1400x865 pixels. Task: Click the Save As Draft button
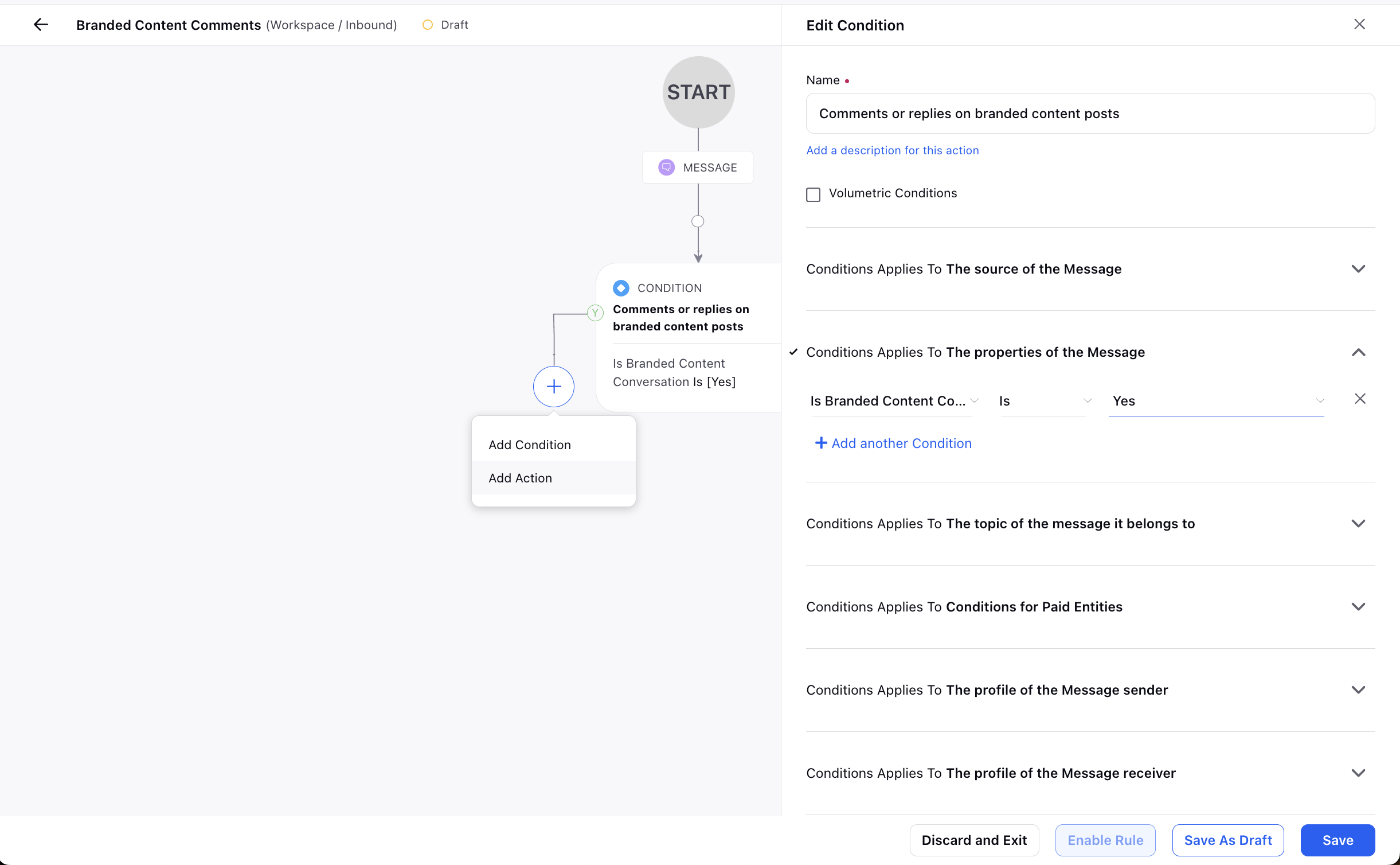(1228, 840)
